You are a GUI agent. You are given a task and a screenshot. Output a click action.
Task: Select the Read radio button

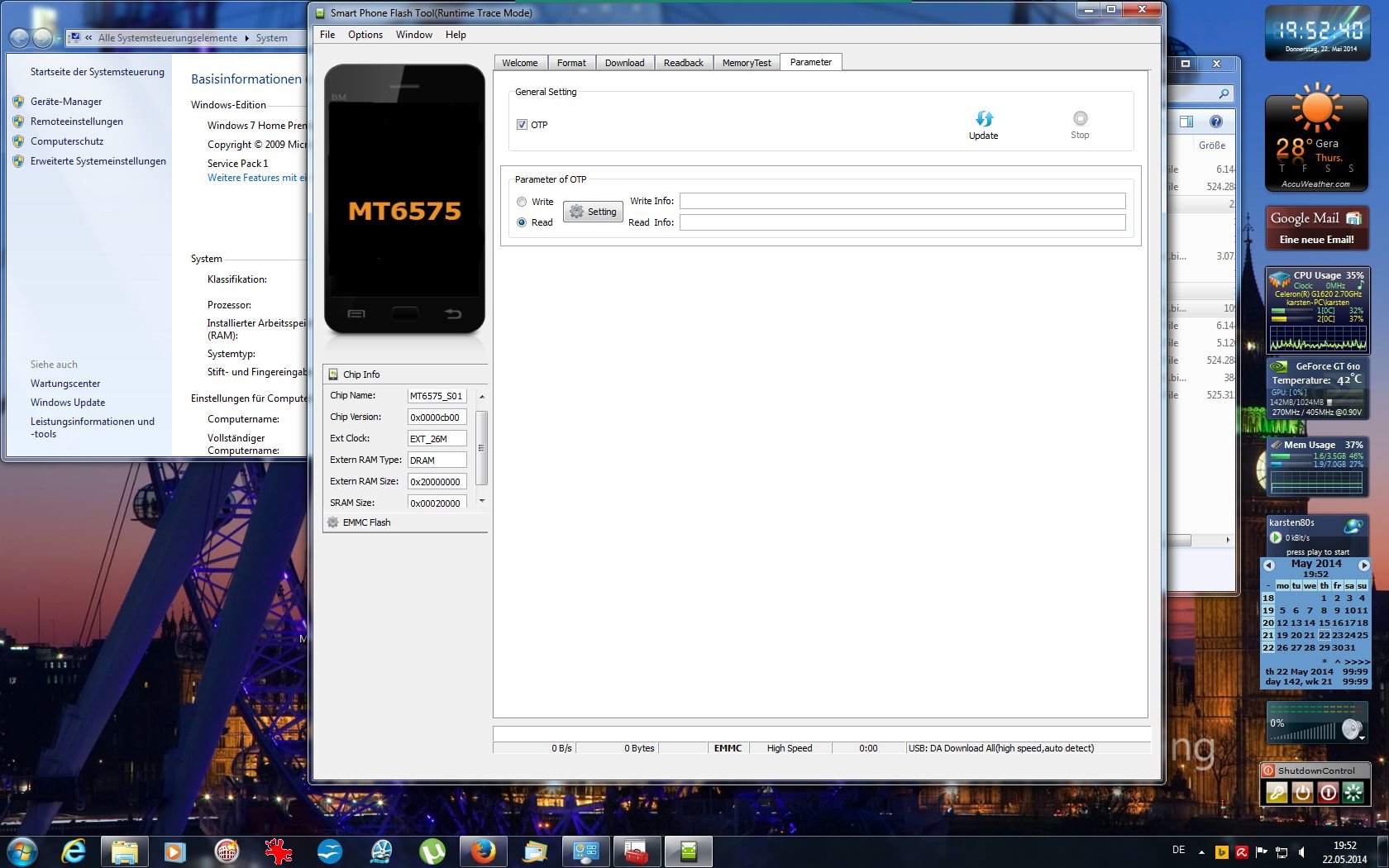click(522, 222)
